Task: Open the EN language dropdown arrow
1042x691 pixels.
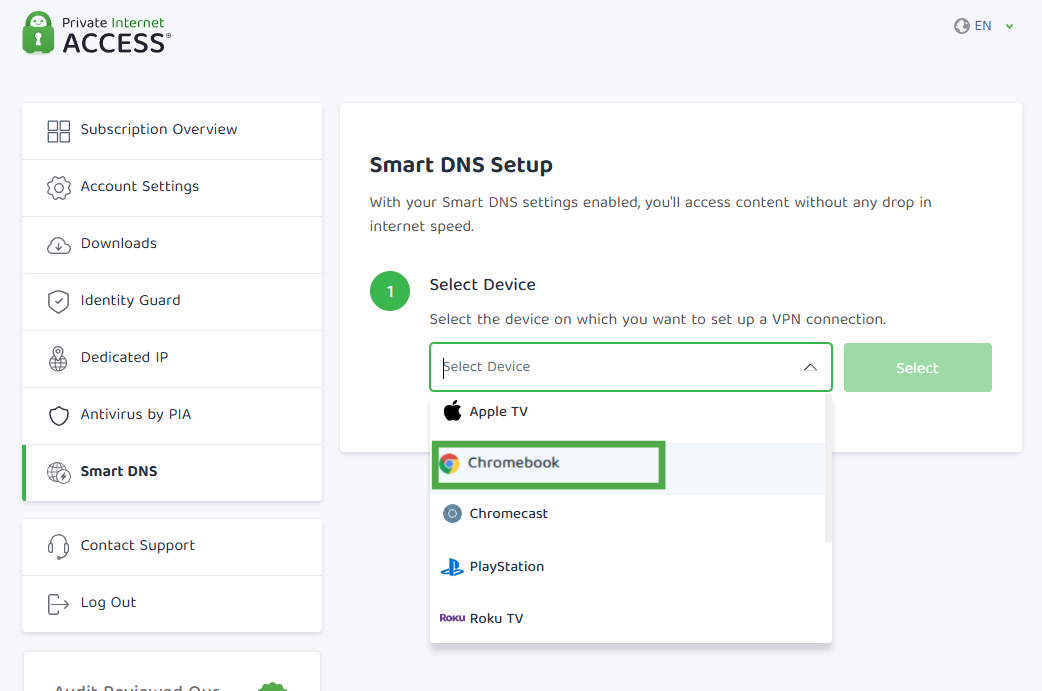Action: pos(1009,27)
